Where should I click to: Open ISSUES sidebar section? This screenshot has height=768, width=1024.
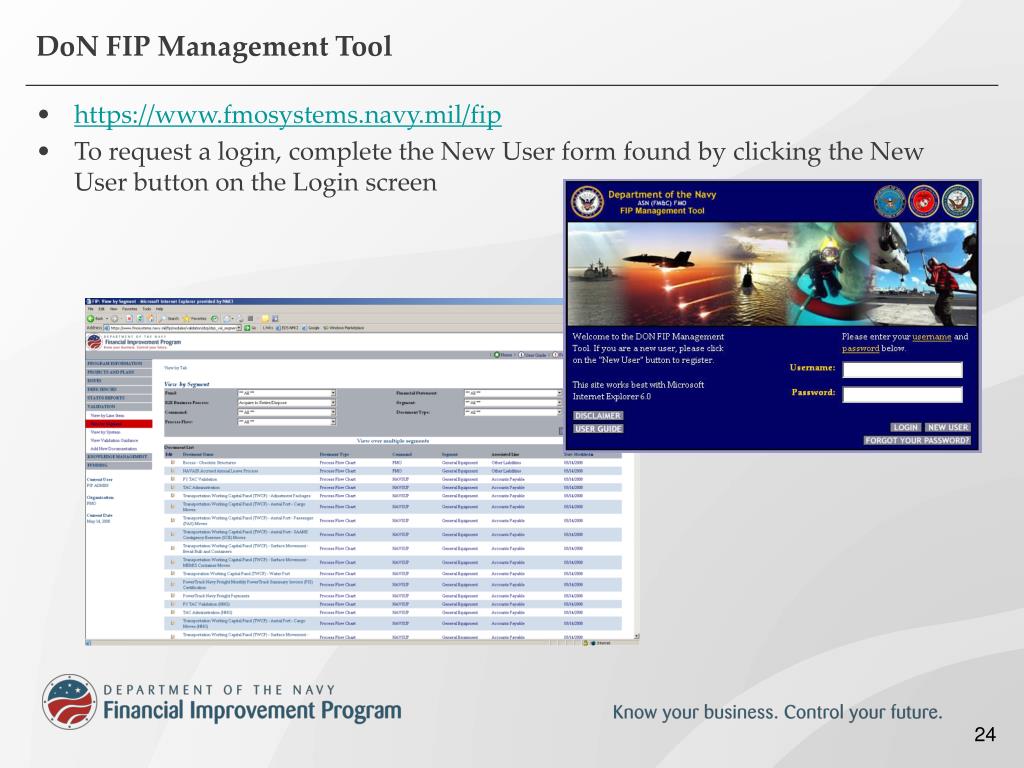(119, 380)
